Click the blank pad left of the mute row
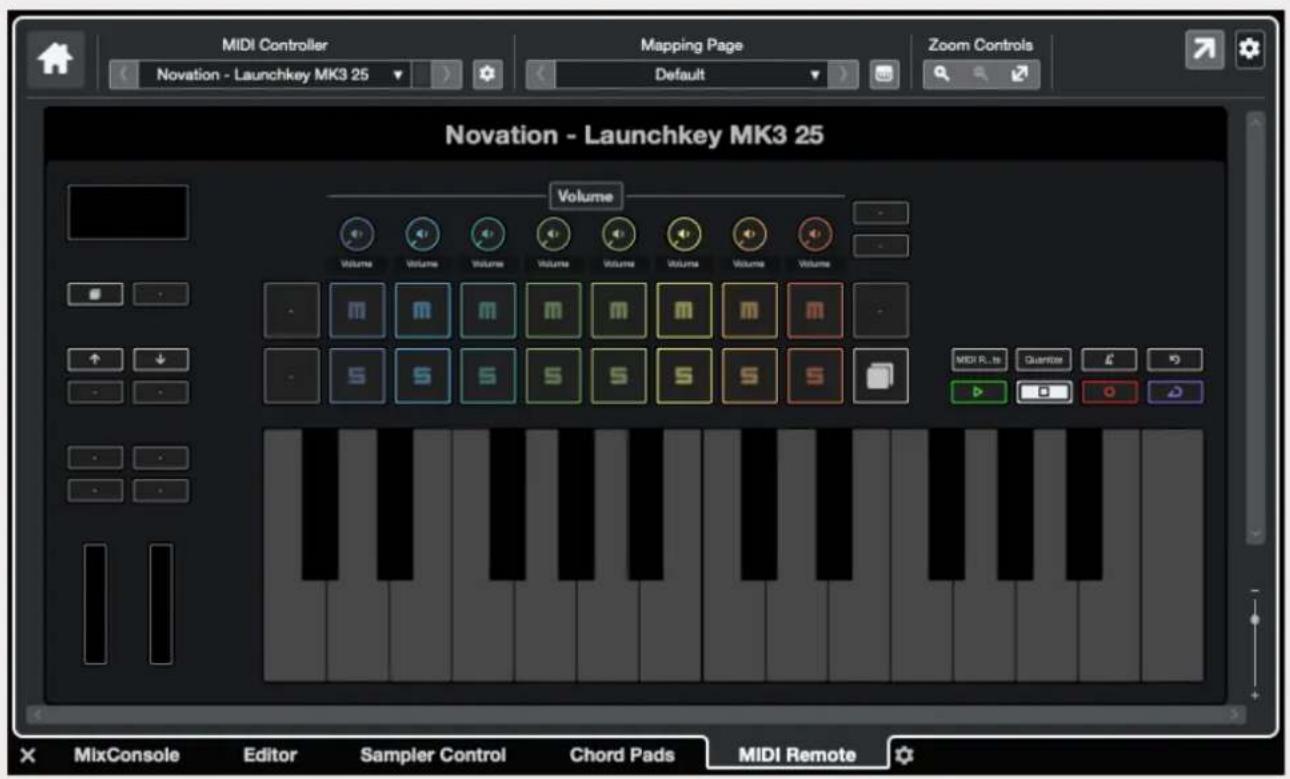This screenshot has height=779, width=1290. point(292,310)
